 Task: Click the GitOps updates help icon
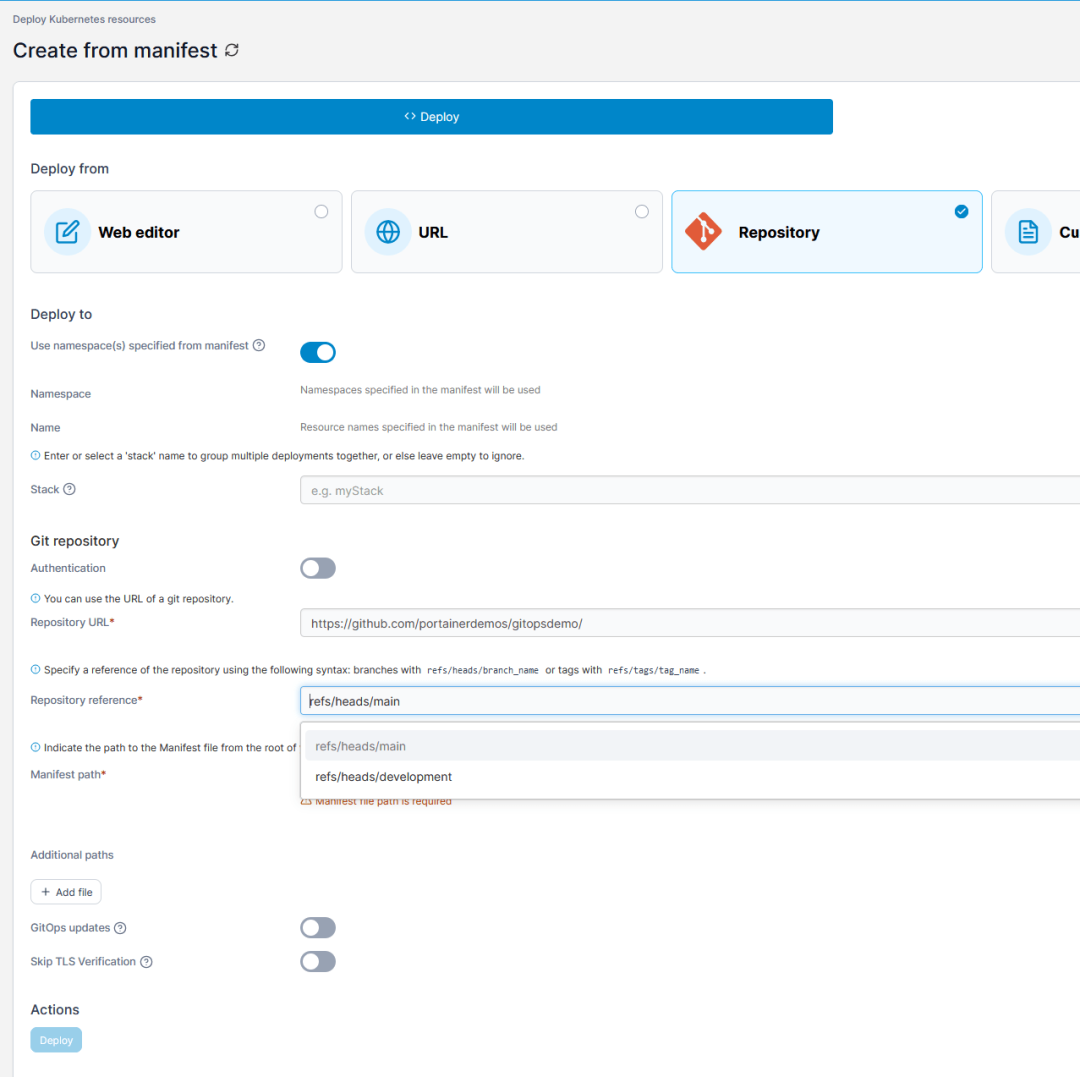120,928
